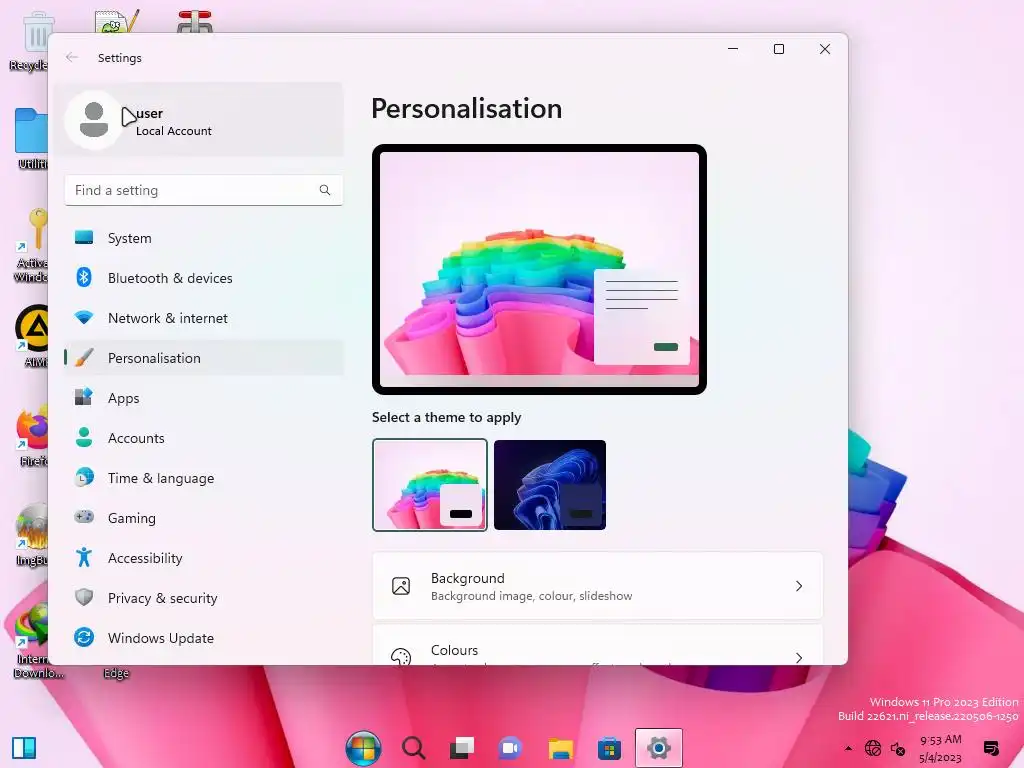Click the Accessibility figure icon
Viewport: 1024px width, 768px height.
[x=84, y=557]
